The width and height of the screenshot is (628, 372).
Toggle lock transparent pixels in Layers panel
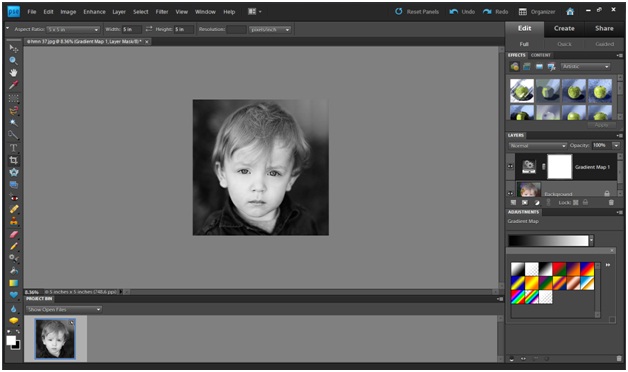[576, 203]
